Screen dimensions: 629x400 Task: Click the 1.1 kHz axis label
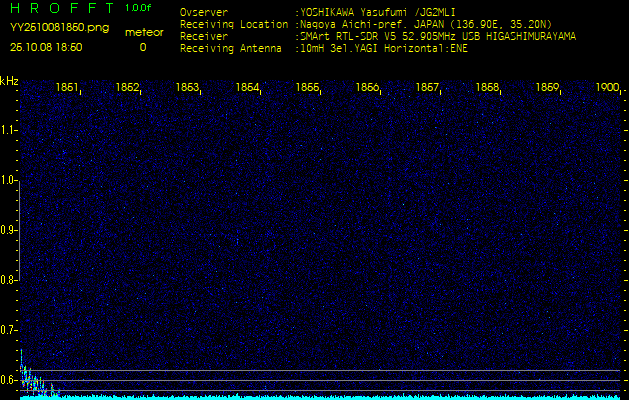[8, 130]
